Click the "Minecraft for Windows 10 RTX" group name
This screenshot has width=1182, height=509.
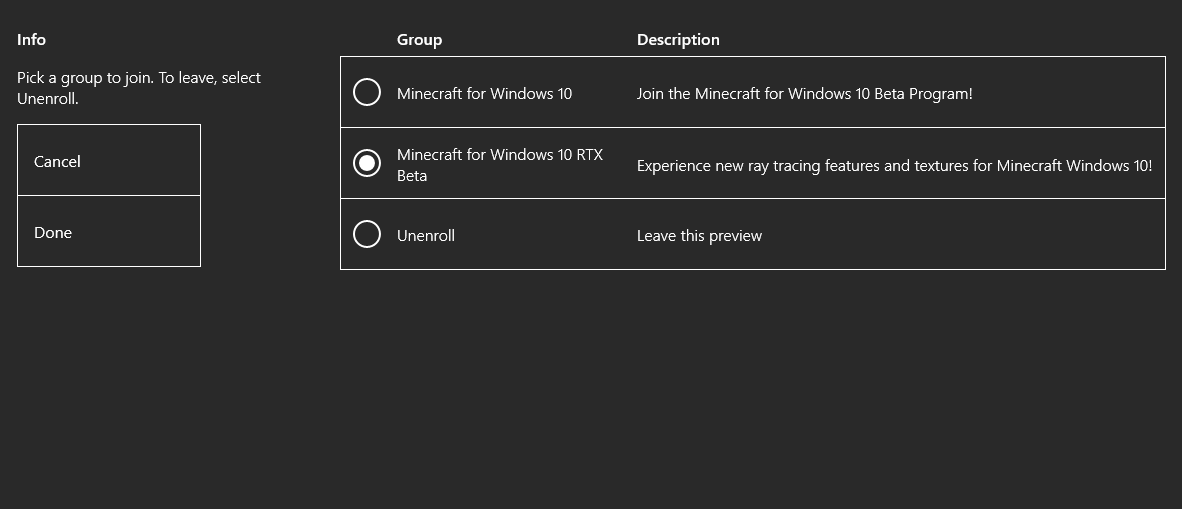click(499, 155)
